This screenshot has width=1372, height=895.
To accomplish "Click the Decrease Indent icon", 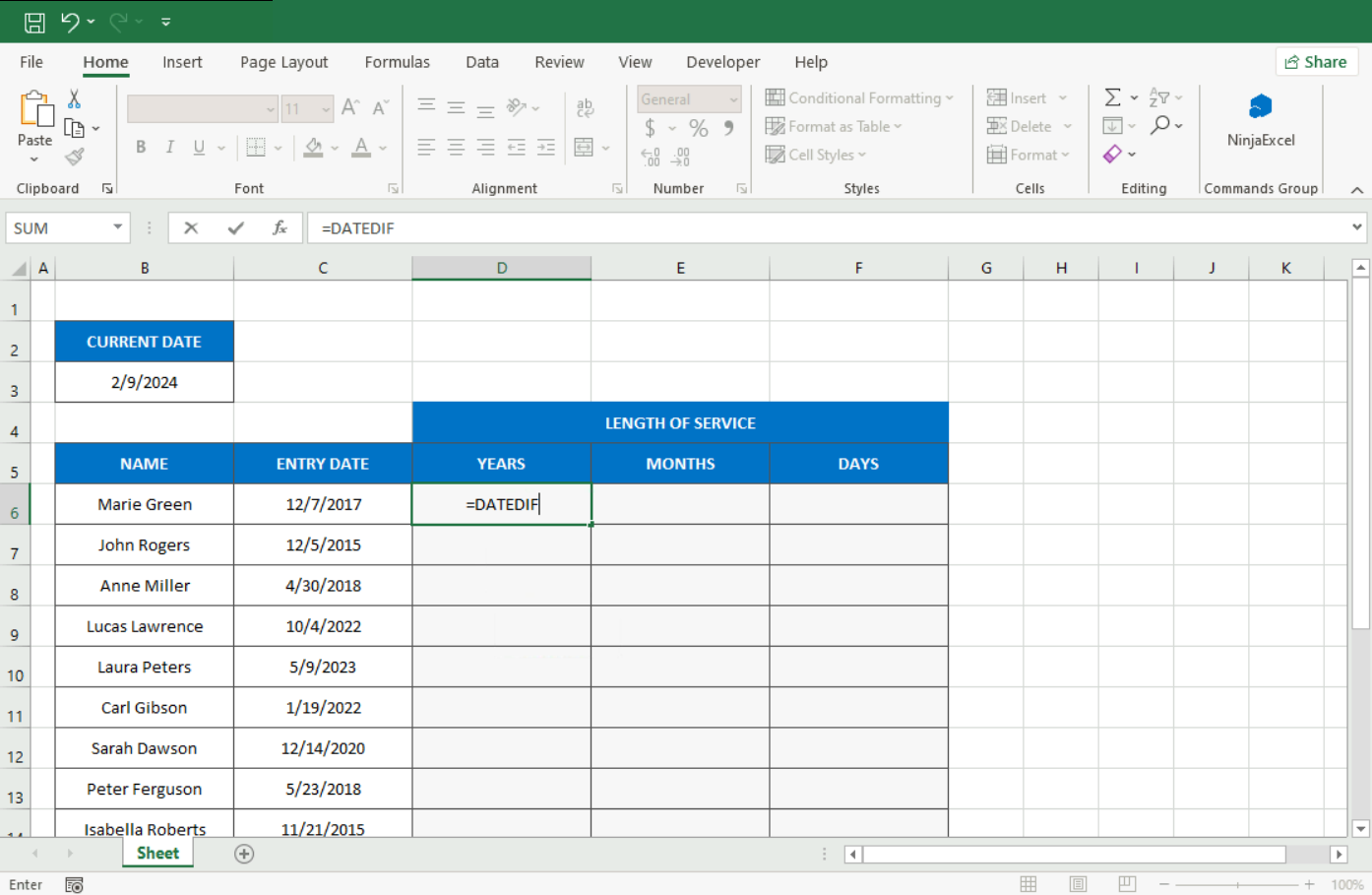I will pos(517,147).
